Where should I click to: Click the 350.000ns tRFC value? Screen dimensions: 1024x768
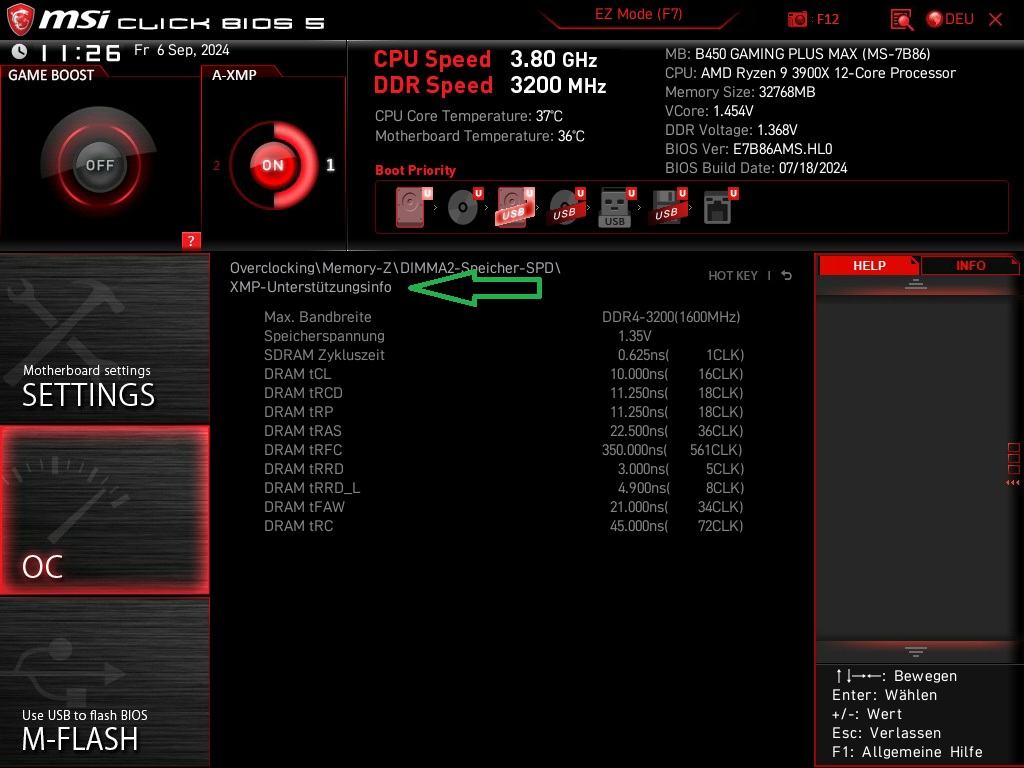pyautogui.click(x=634, y=449)
